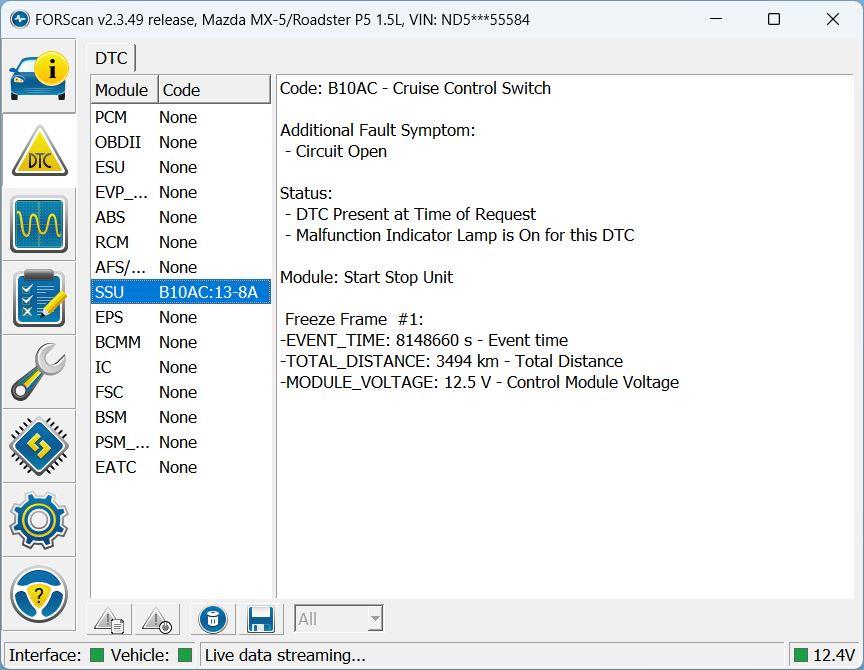Click the 12.4V voltage indicator in status bar
Image resolution: width=864 pixels, height=670 pixels.
coord(825,655)
